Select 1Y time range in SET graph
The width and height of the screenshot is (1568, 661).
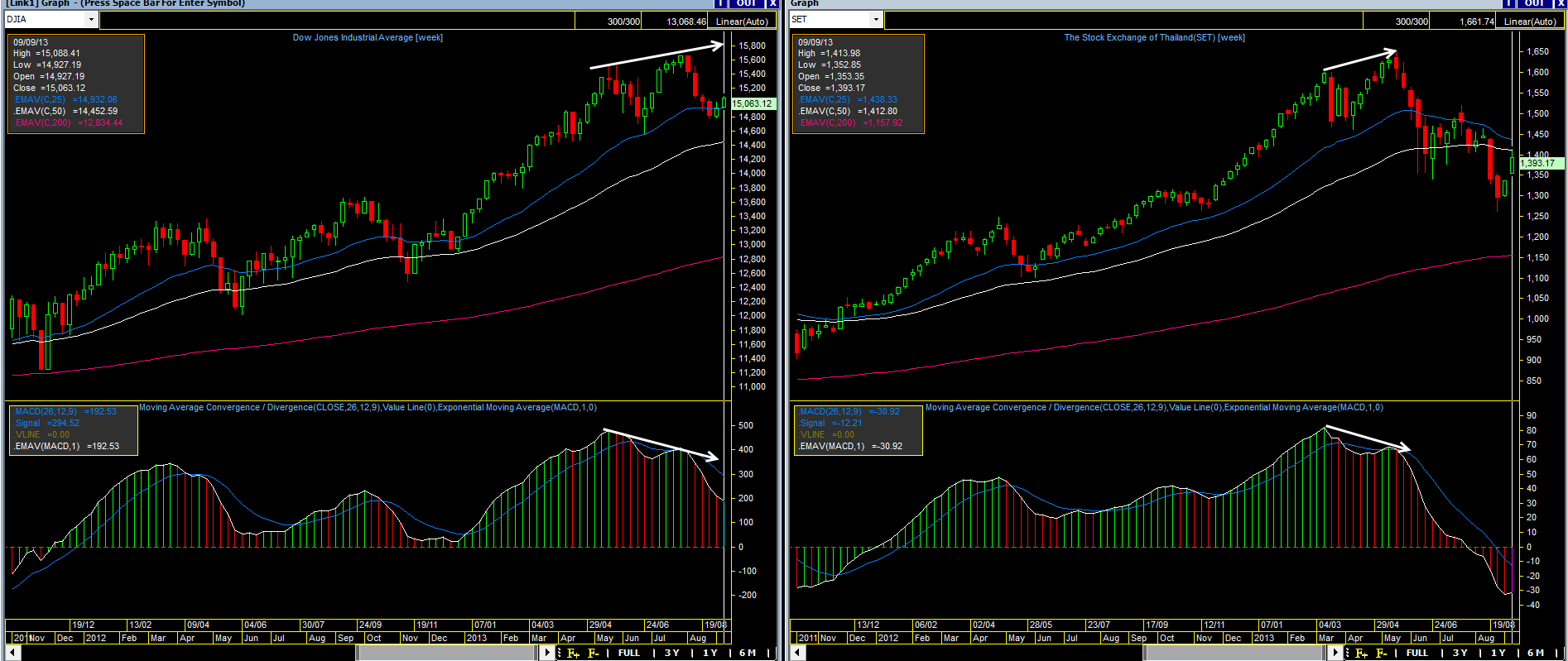1498,654
